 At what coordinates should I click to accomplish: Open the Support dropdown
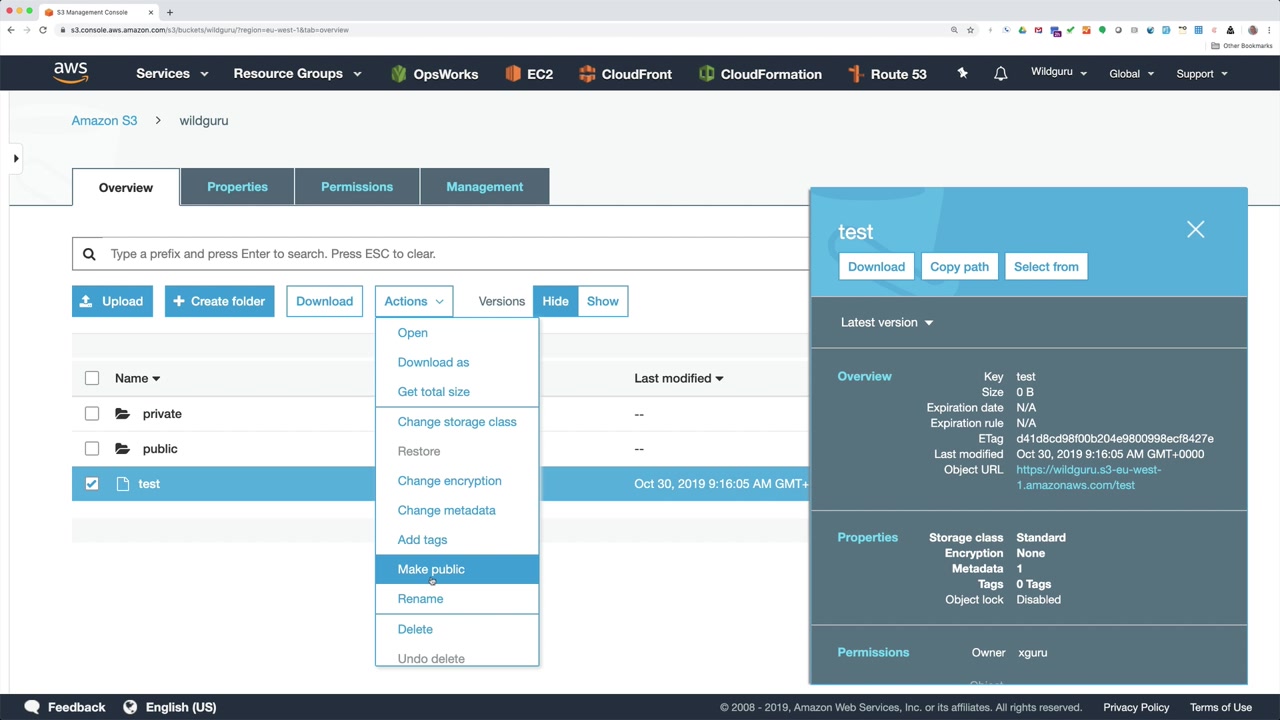click(x=1202, y=74)
